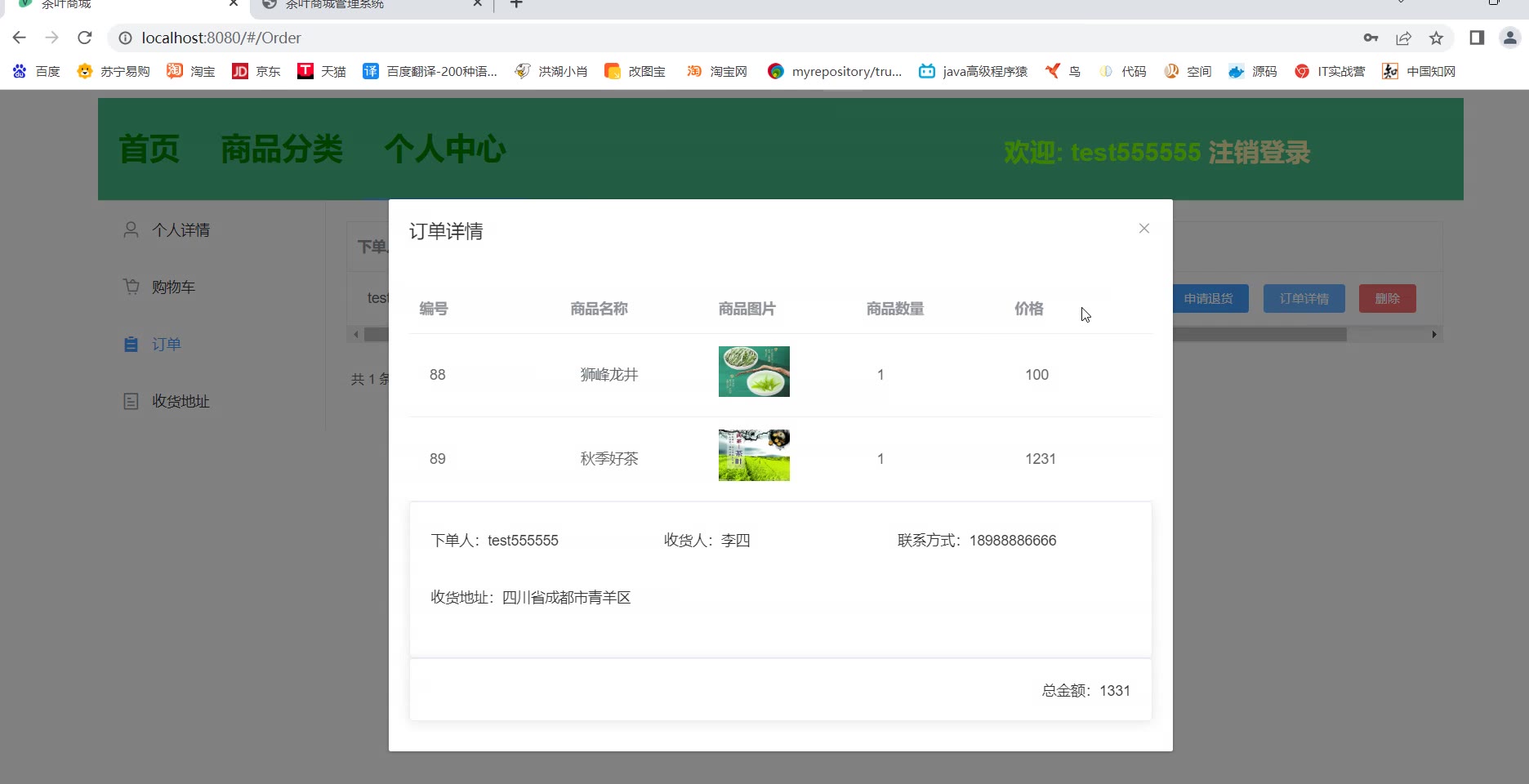Click the bookmark star icon
1529x784 pixels.
tap(1436, 38)
